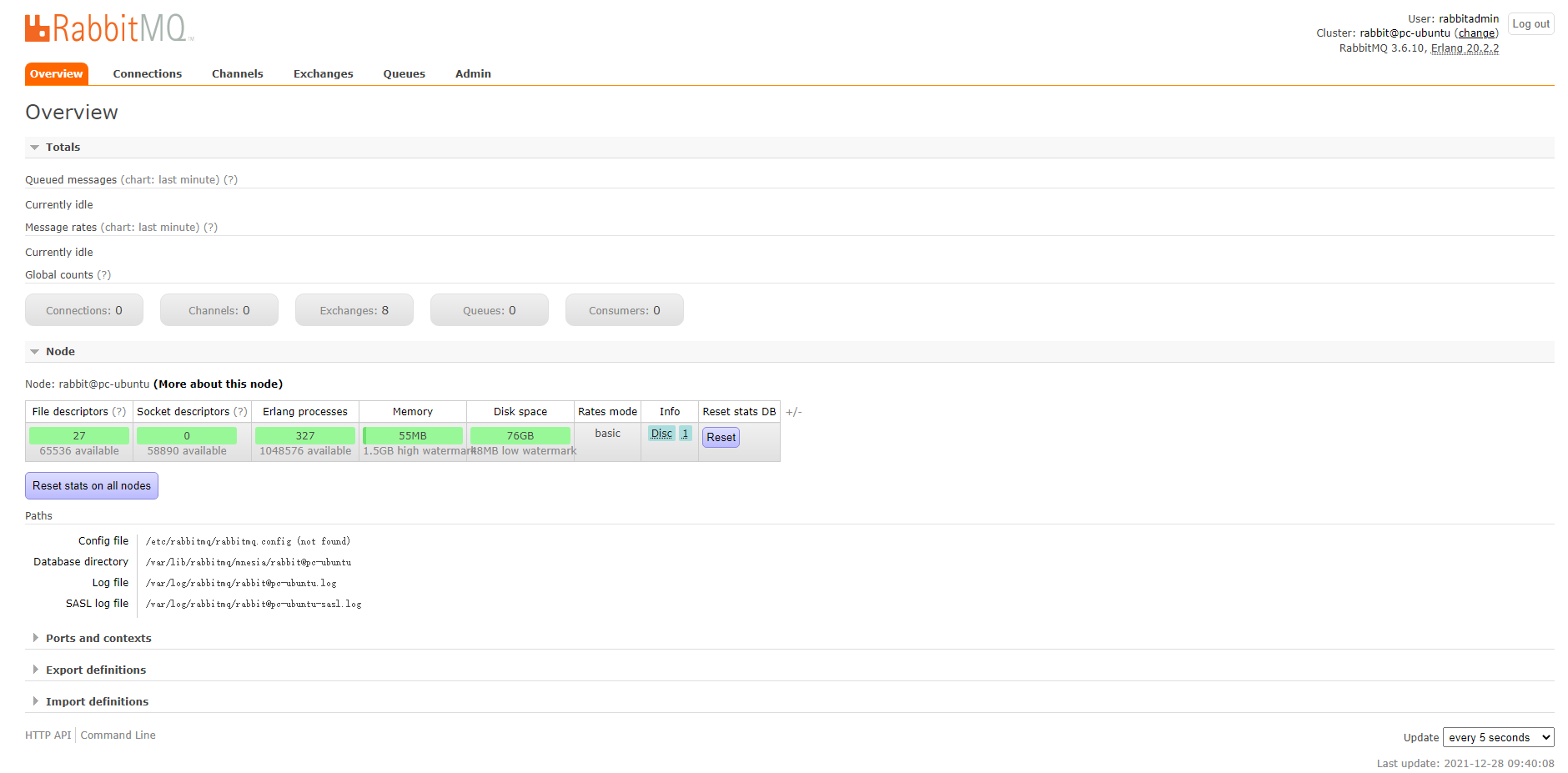Click the Last update timestamp

point(1465,764)
